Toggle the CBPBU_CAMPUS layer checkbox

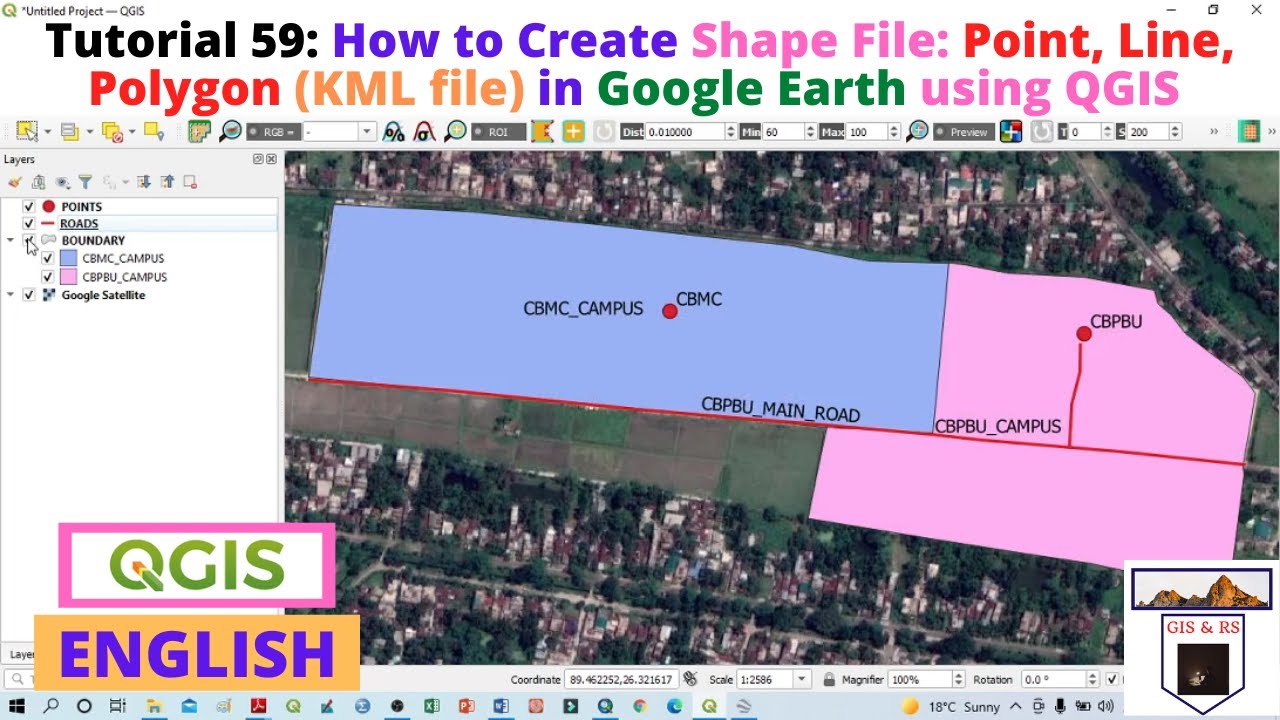[47, 277]
